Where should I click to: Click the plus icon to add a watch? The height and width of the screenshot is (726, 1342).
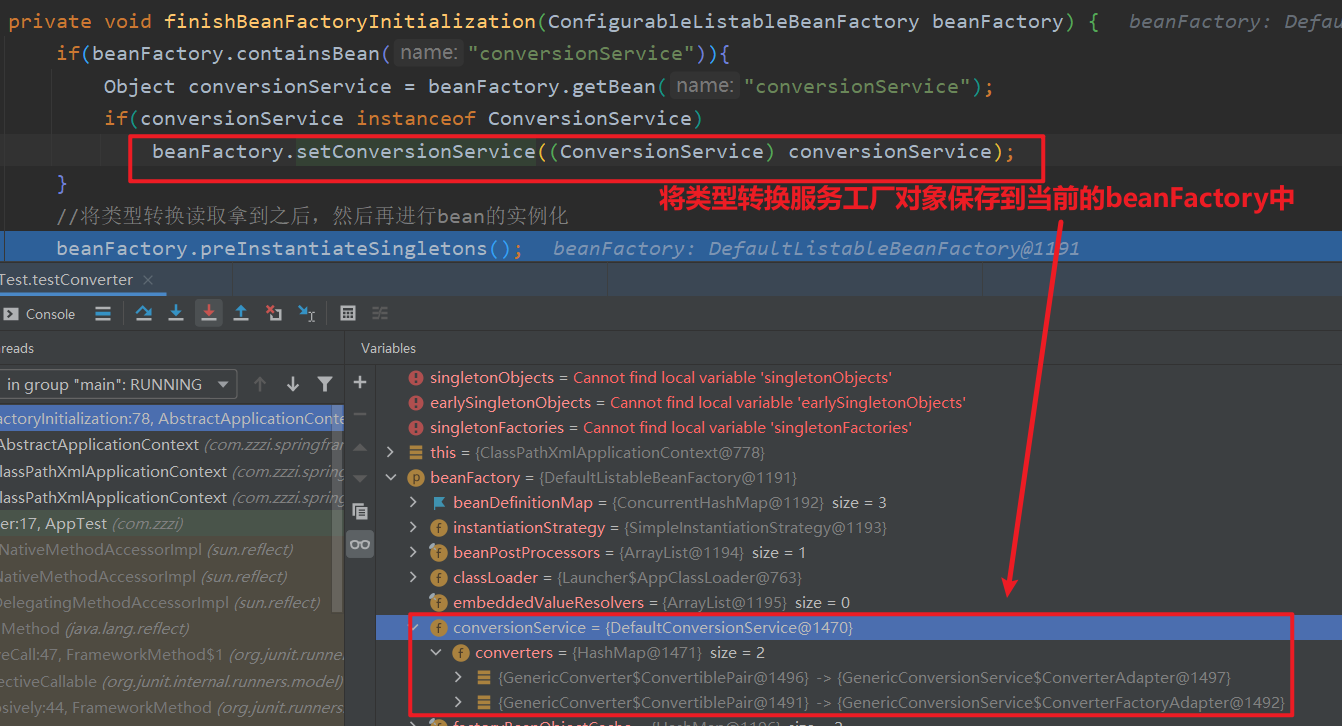(360, 382)
